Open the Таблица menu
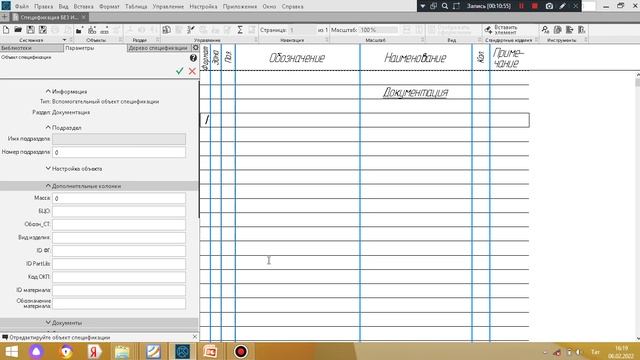This screenshot has height=360, width=640. [136, 7]
